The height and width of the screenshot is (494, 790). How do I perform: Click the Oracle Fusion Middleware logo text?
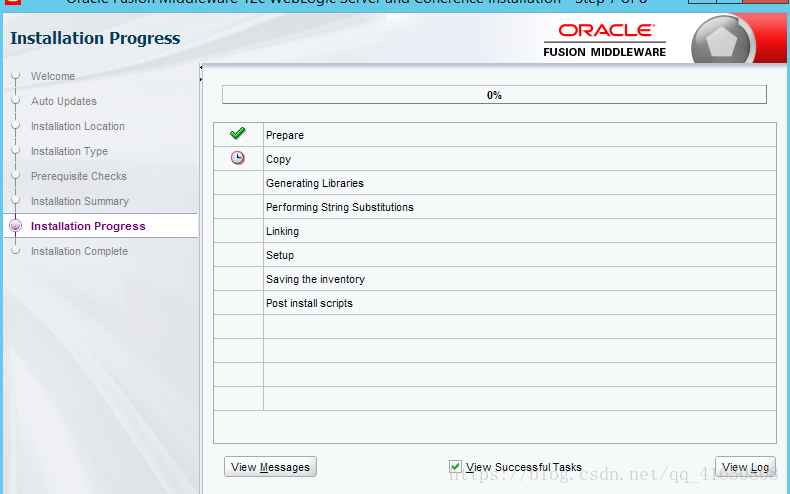click(605, 40)
